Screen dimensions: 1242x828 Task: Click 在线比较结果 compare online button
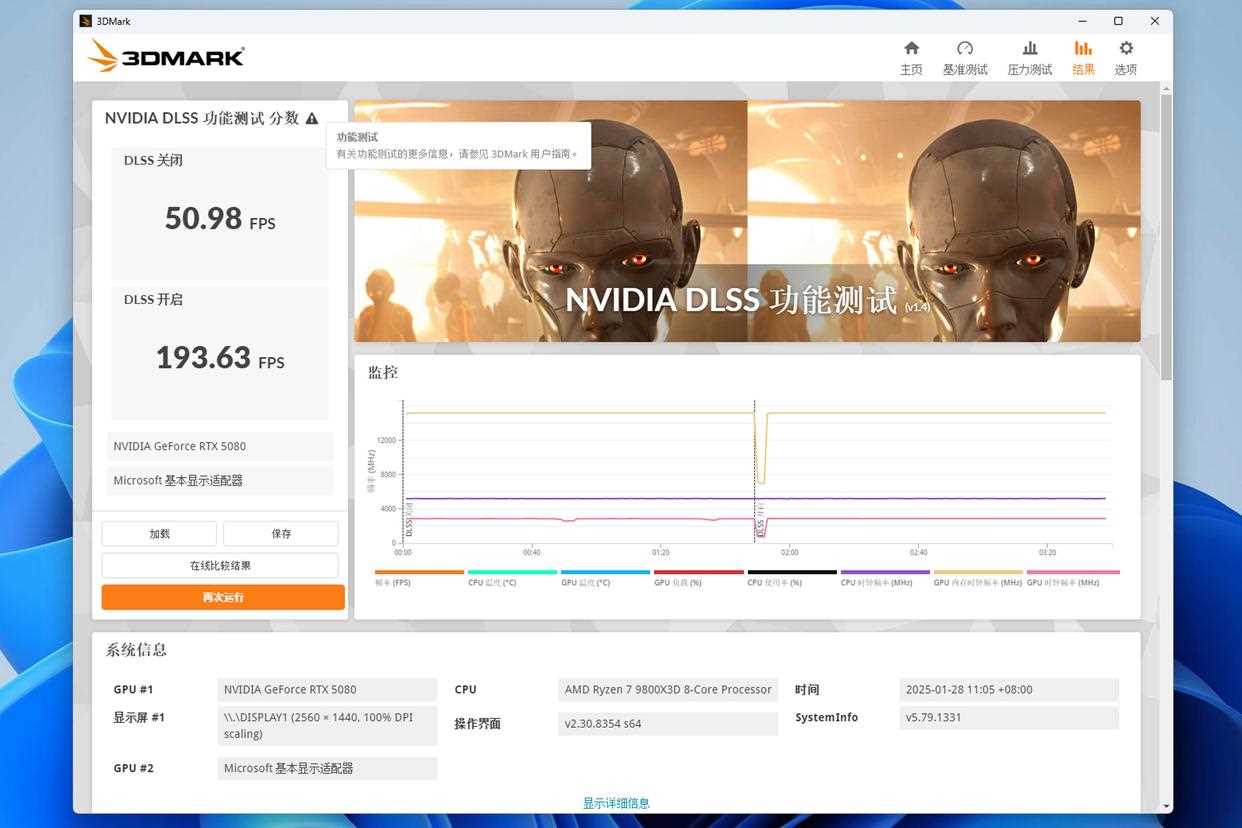[x=220, y=565]
